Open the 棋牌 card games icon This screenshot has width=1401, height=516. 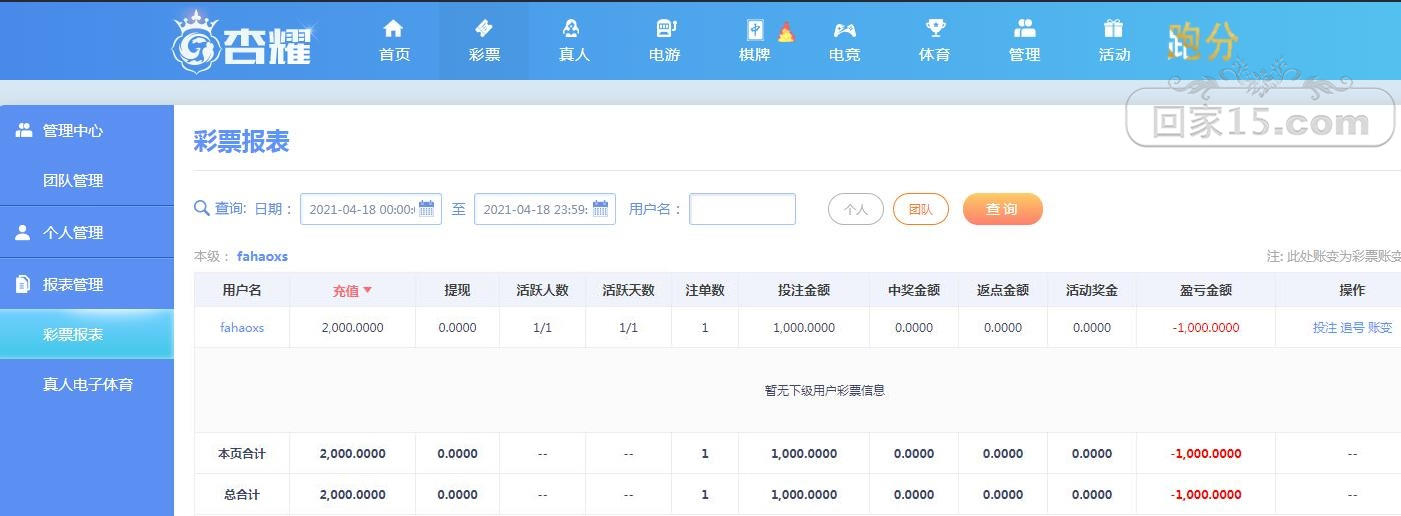(755, 30)
